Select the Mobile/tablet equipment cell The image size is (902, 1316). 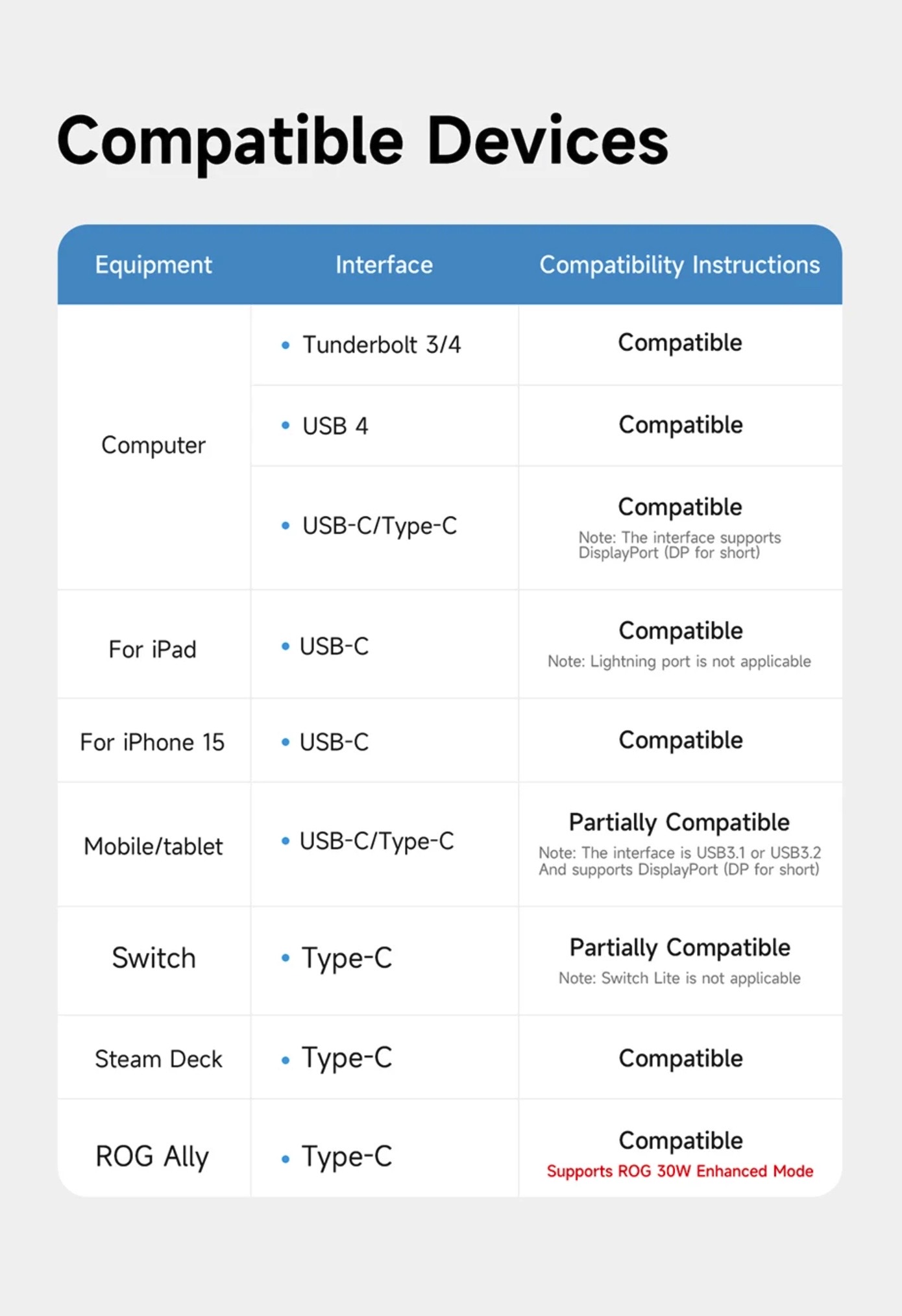(153, 846)
